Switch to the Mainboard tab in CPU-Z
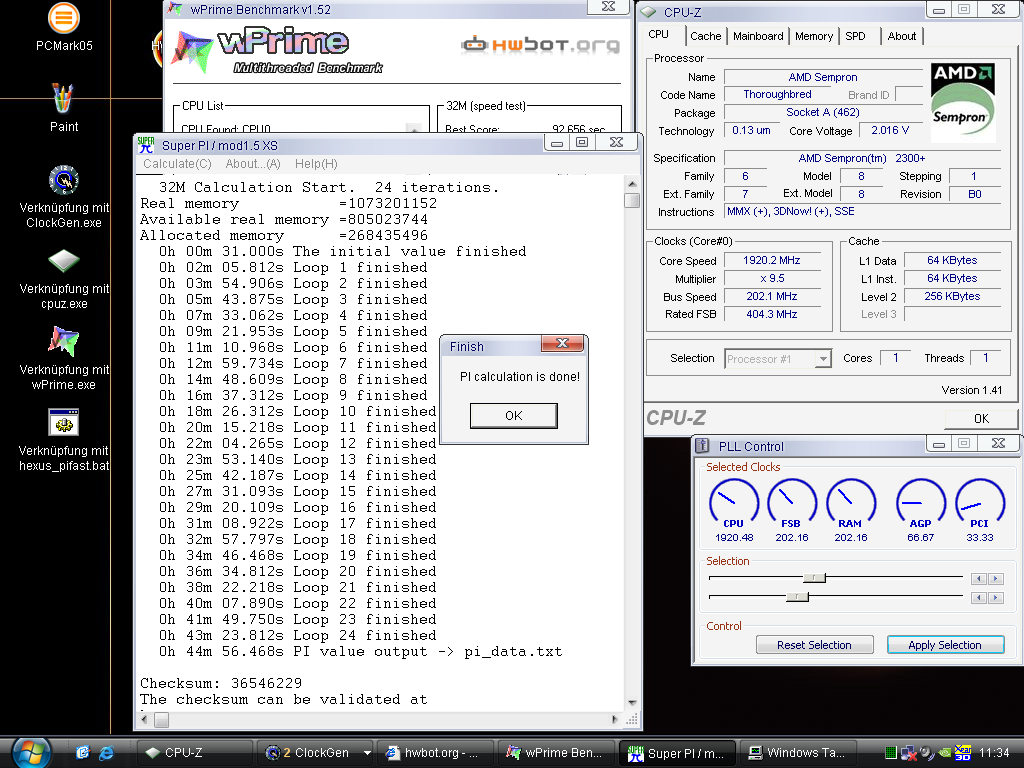The height and width of the screenshot is (768, 1024). tap(758, 36)
